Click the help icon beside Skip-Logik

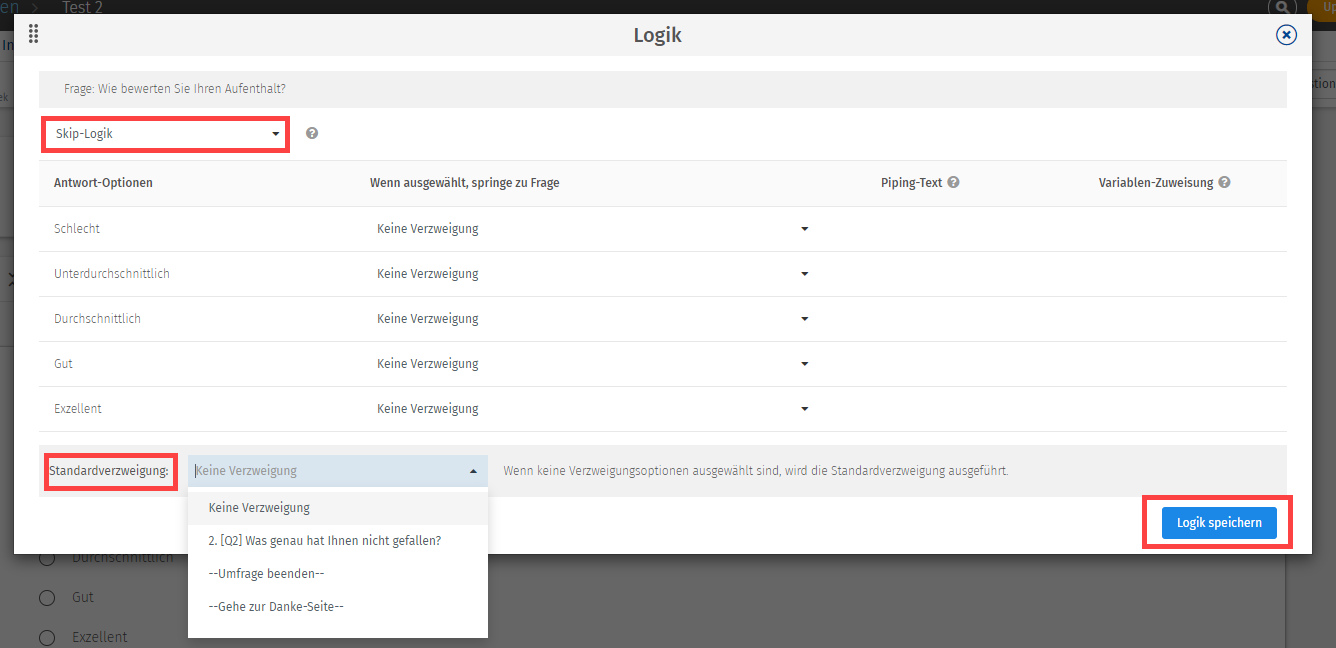point(312,133)
